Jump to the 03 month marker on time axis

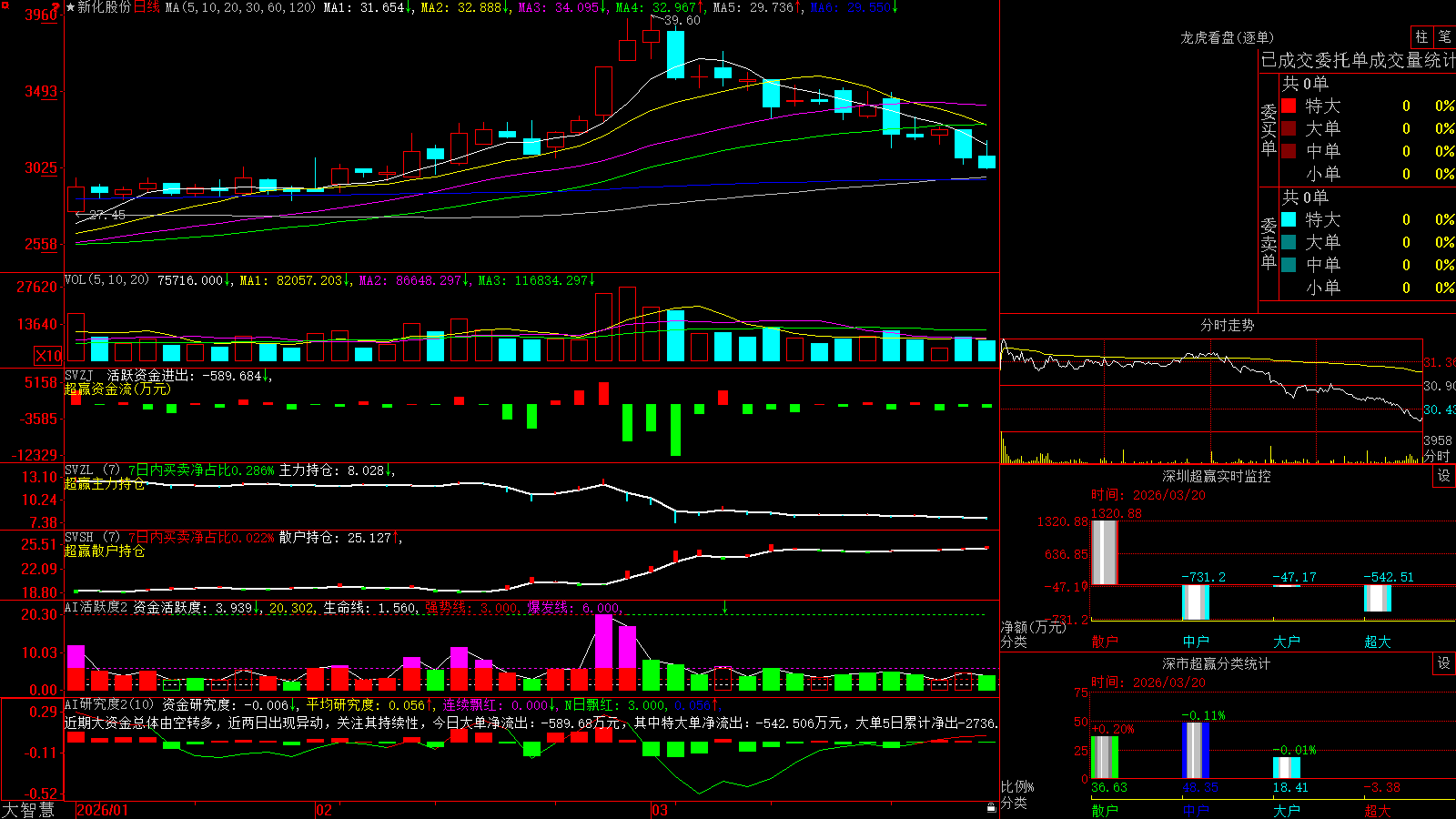tap(660, 810)
